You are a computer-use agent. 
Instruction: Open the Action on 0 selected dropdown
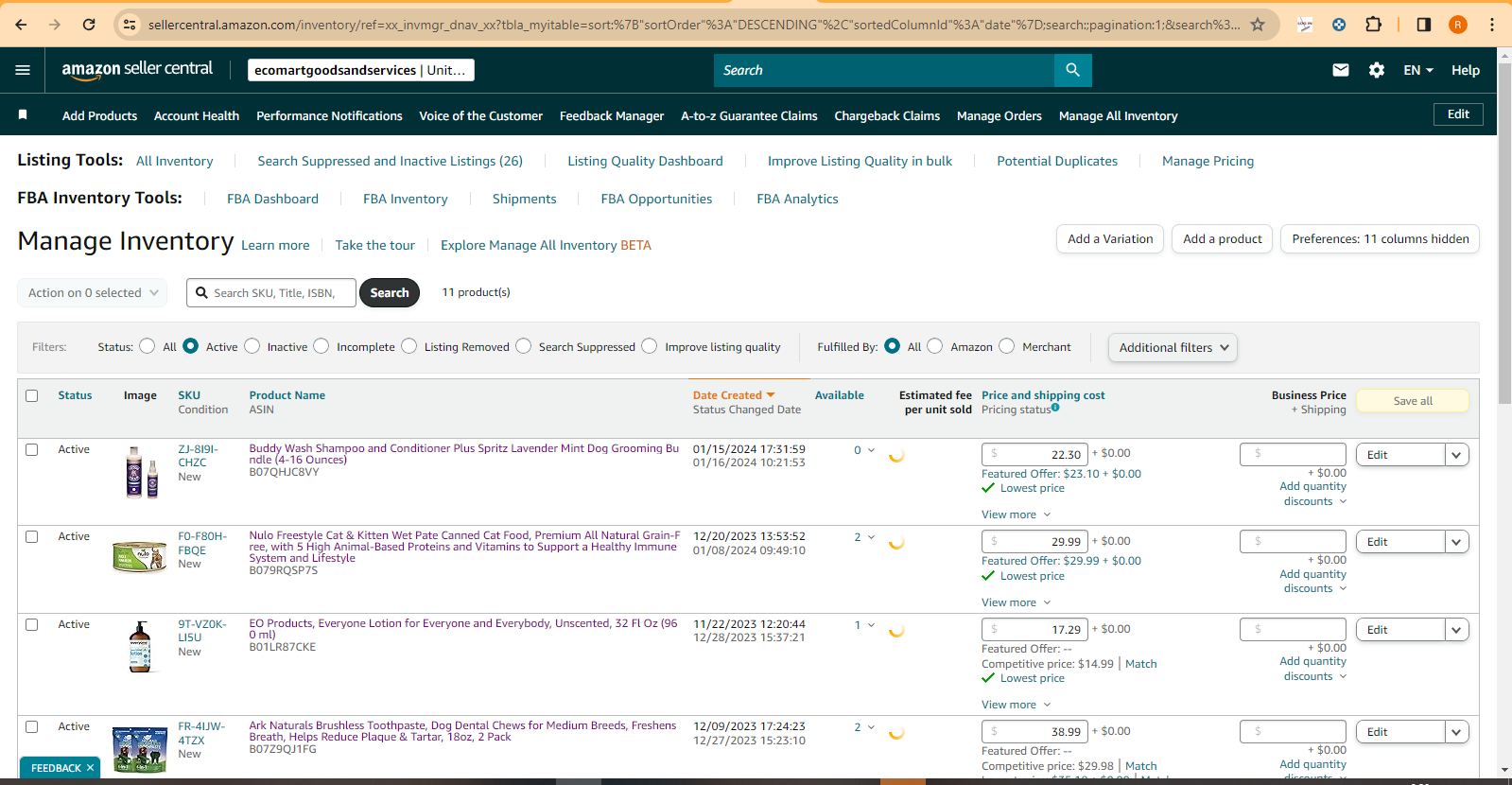tap(93, 293)
